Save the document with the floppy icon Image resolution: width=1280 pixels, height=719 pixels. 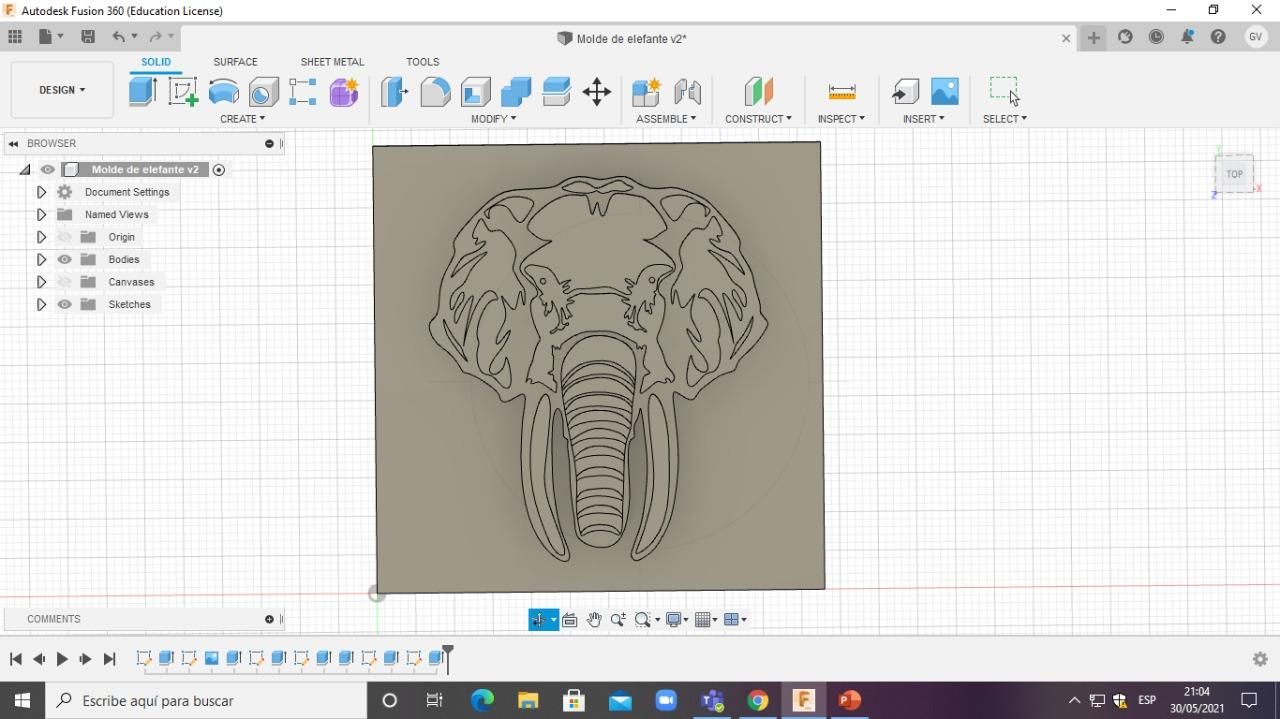pyautogui.click(x=88, y=37)
